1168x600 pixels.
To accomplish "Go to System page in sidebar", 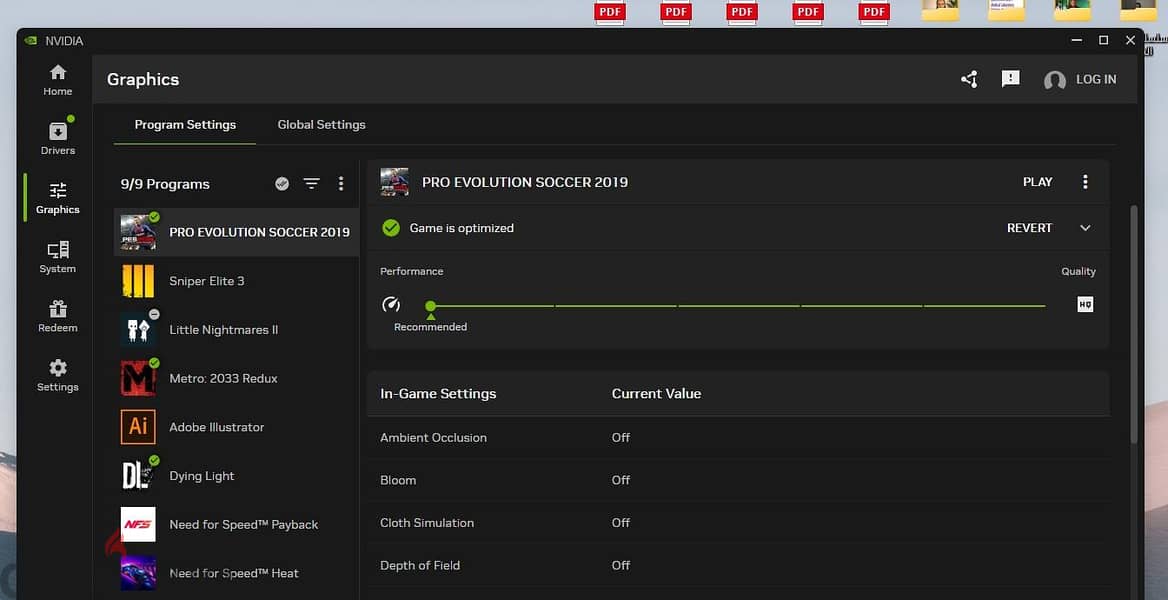I will (57, 257).
